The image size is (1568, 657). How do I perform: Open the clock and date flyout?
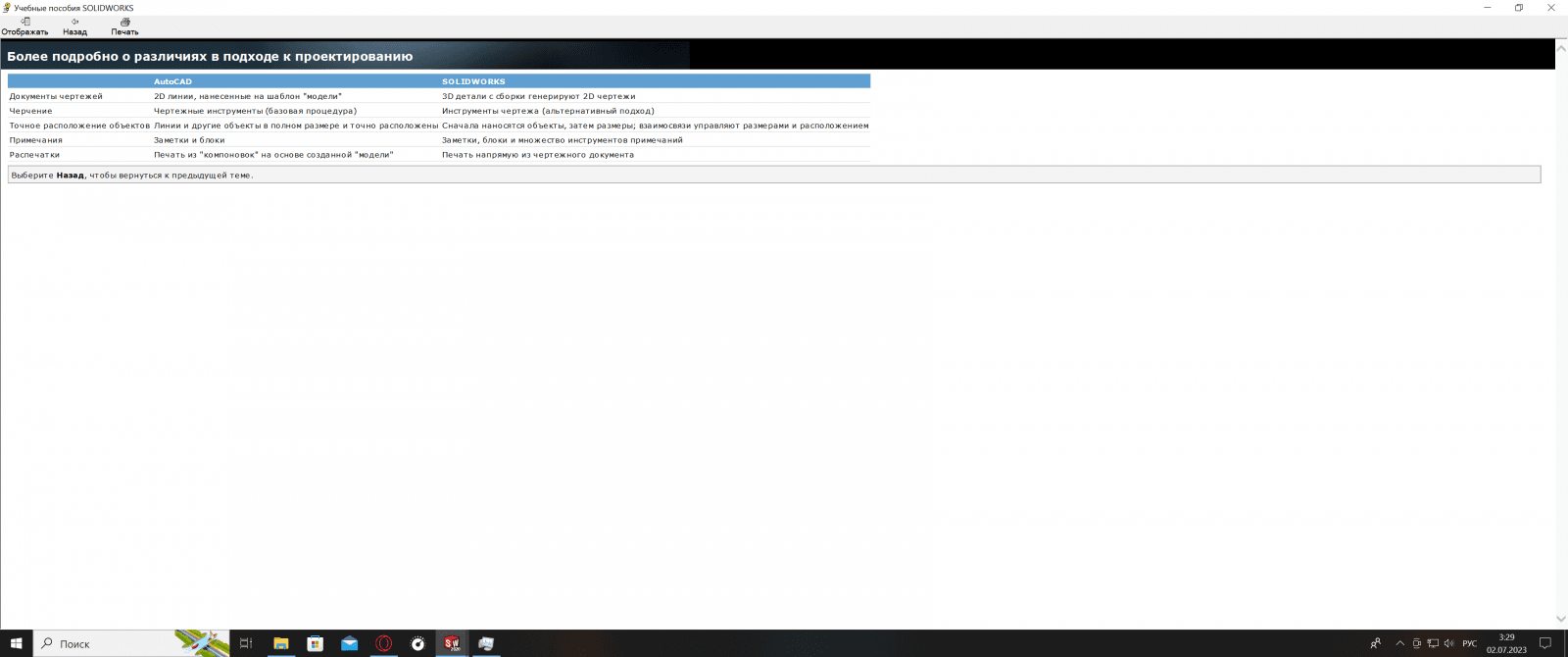click(x=1506, y=643)
